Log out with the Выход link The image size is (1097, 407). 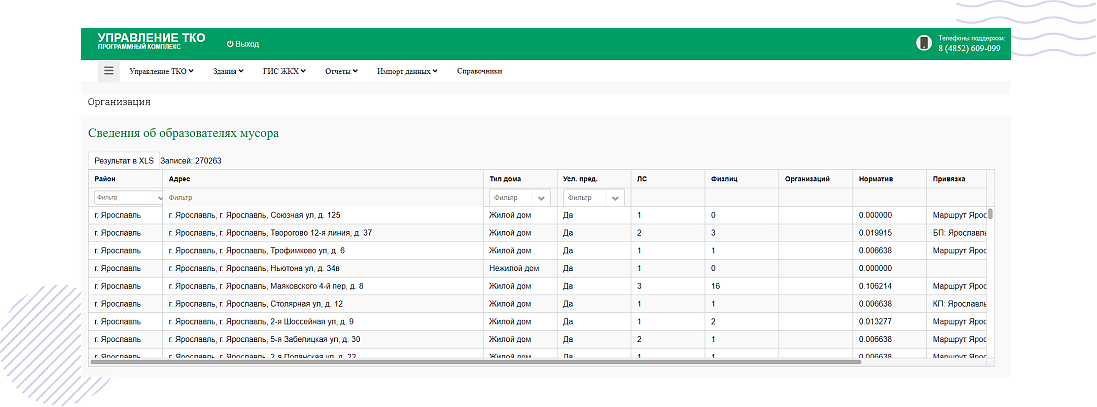click(x=243, y=44)
